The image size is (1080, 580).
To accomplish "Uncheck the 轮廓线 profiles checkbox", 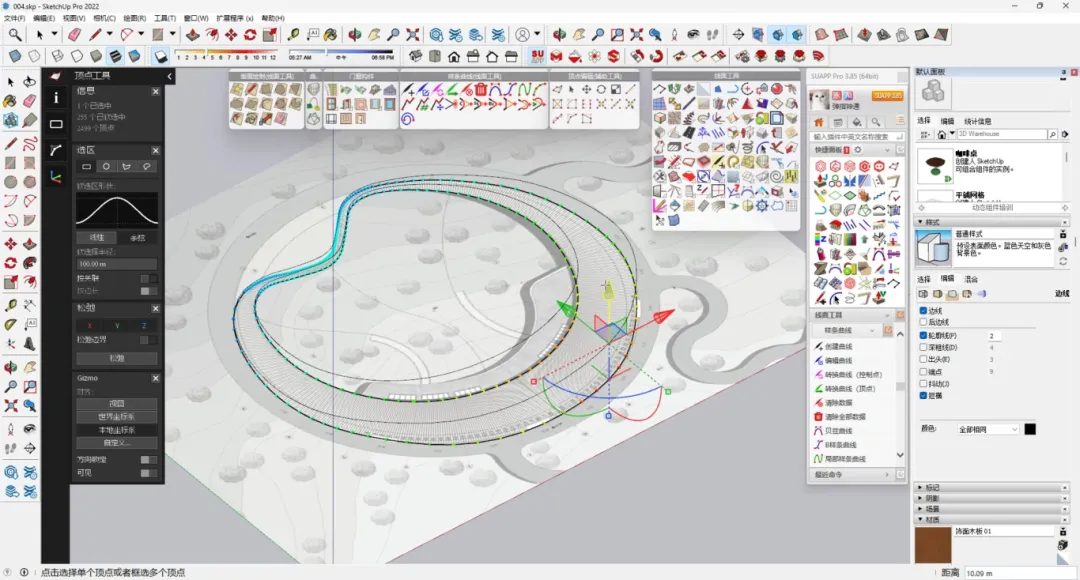I will tap(923, 335).
